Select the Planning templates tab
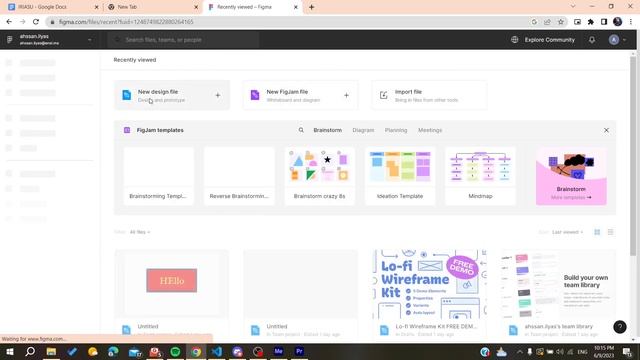 point(396,130)
